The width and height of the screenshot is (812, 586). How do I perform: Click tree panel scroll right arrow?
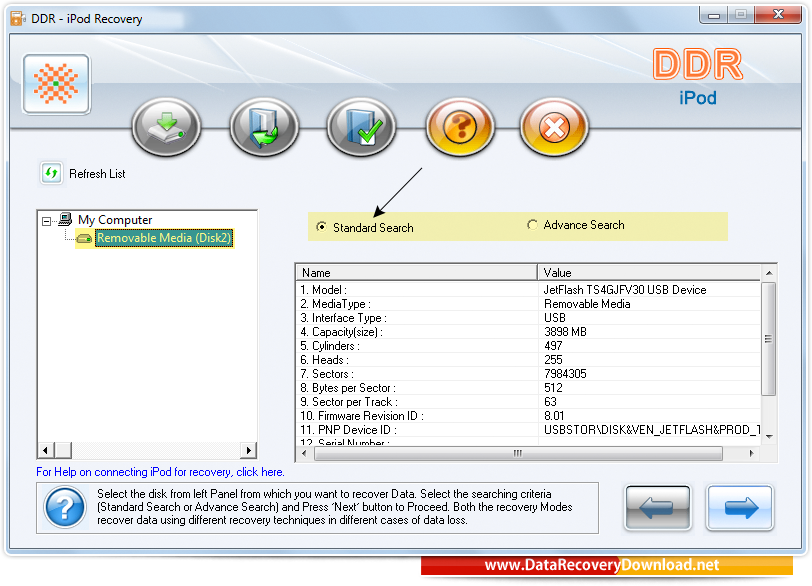coord(249,450)
